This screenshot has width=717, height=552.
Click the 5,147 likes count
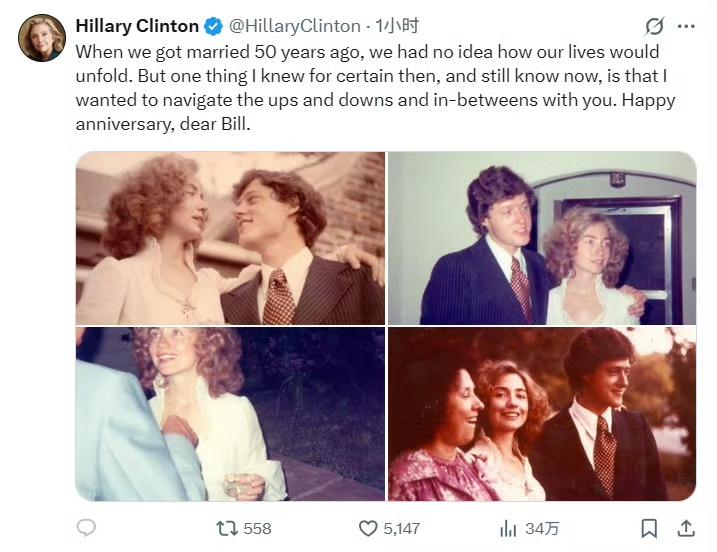402,528
